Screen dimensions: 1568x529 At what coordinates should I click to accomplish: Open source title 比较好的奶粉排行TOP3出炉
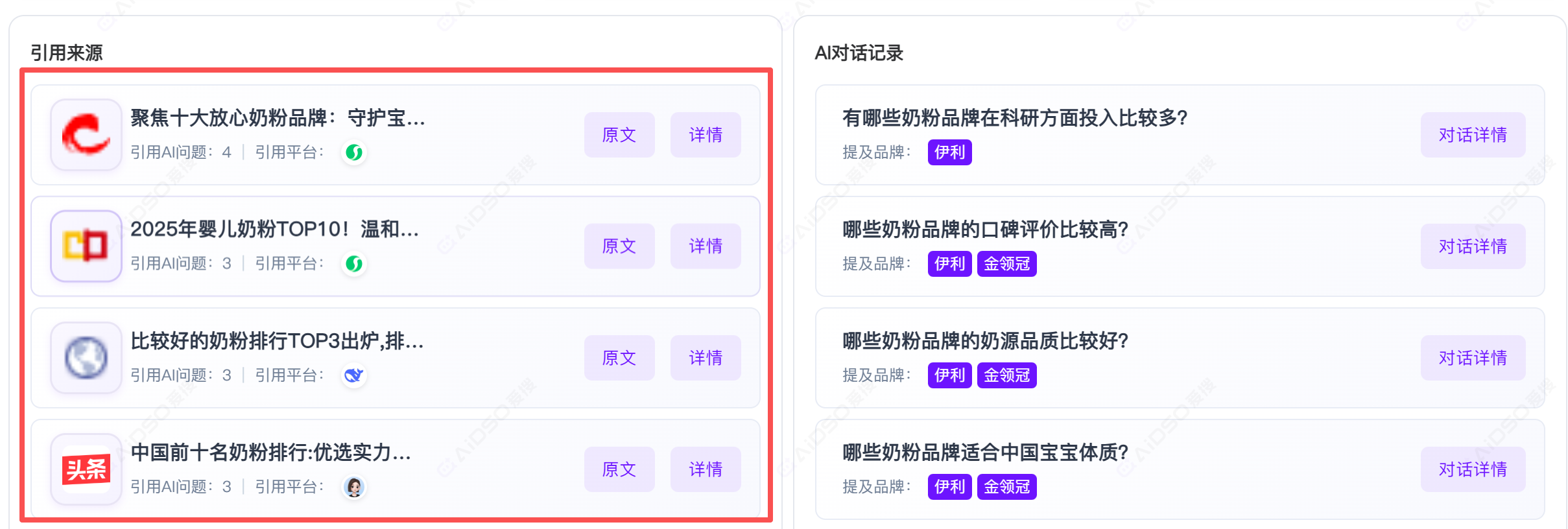tap(277, 341)
